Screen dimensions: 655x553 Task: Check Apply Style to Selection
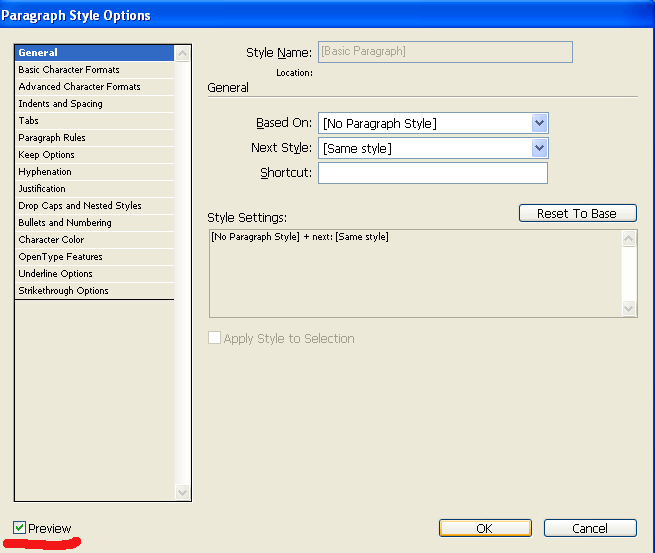(x=214, y=337)
